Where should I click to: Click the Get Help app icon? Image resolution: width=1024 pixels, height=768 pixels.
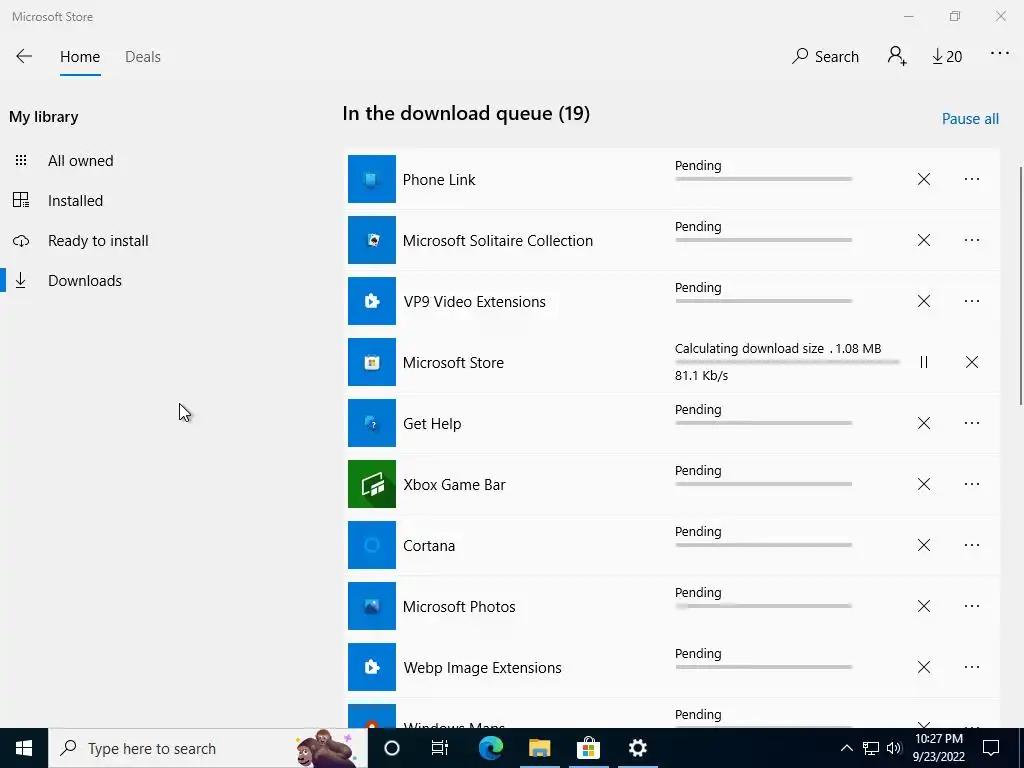click(372, 423)
